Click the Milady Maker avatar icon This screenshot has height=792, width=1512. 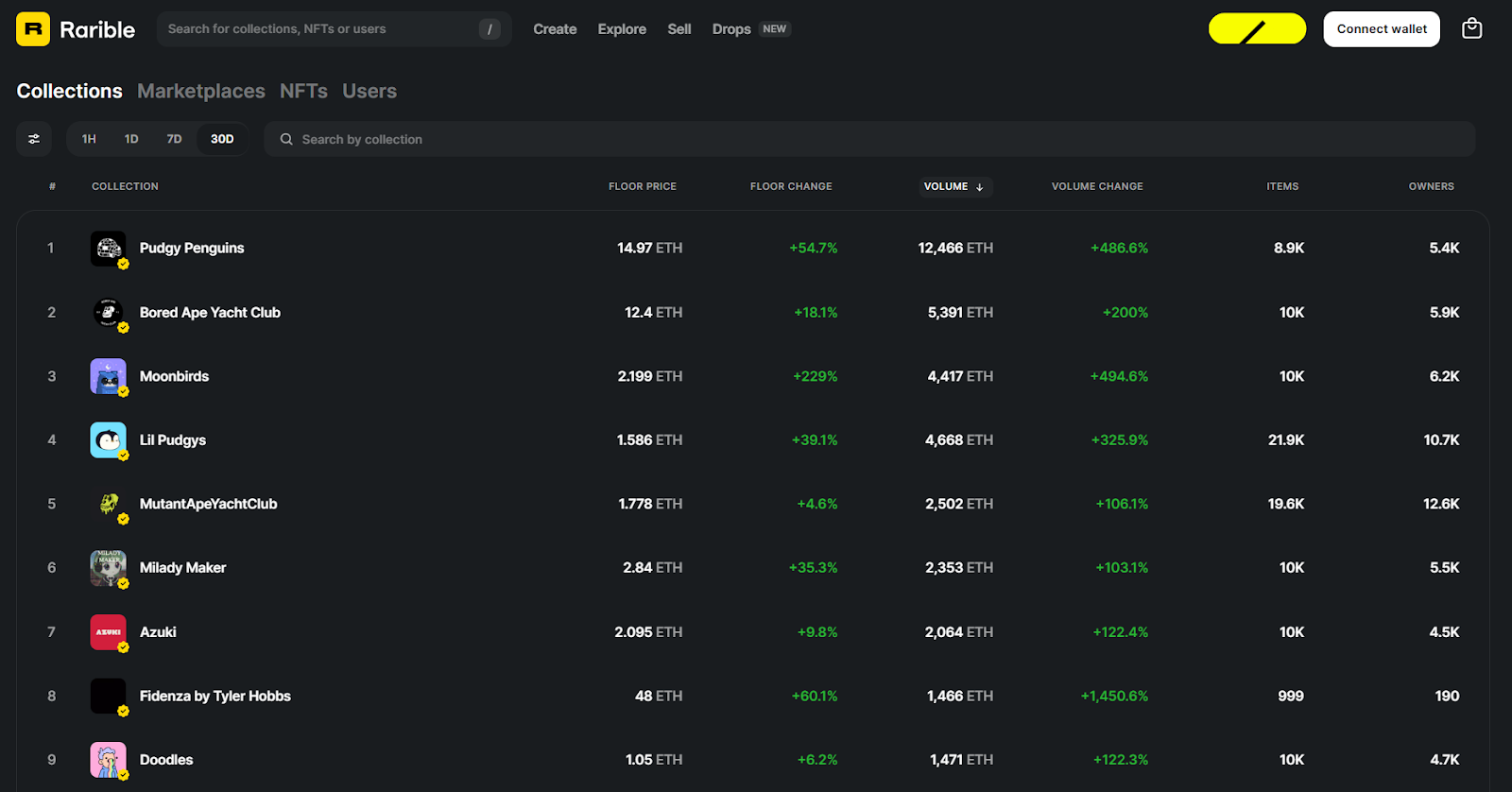[x=109, y=568]
